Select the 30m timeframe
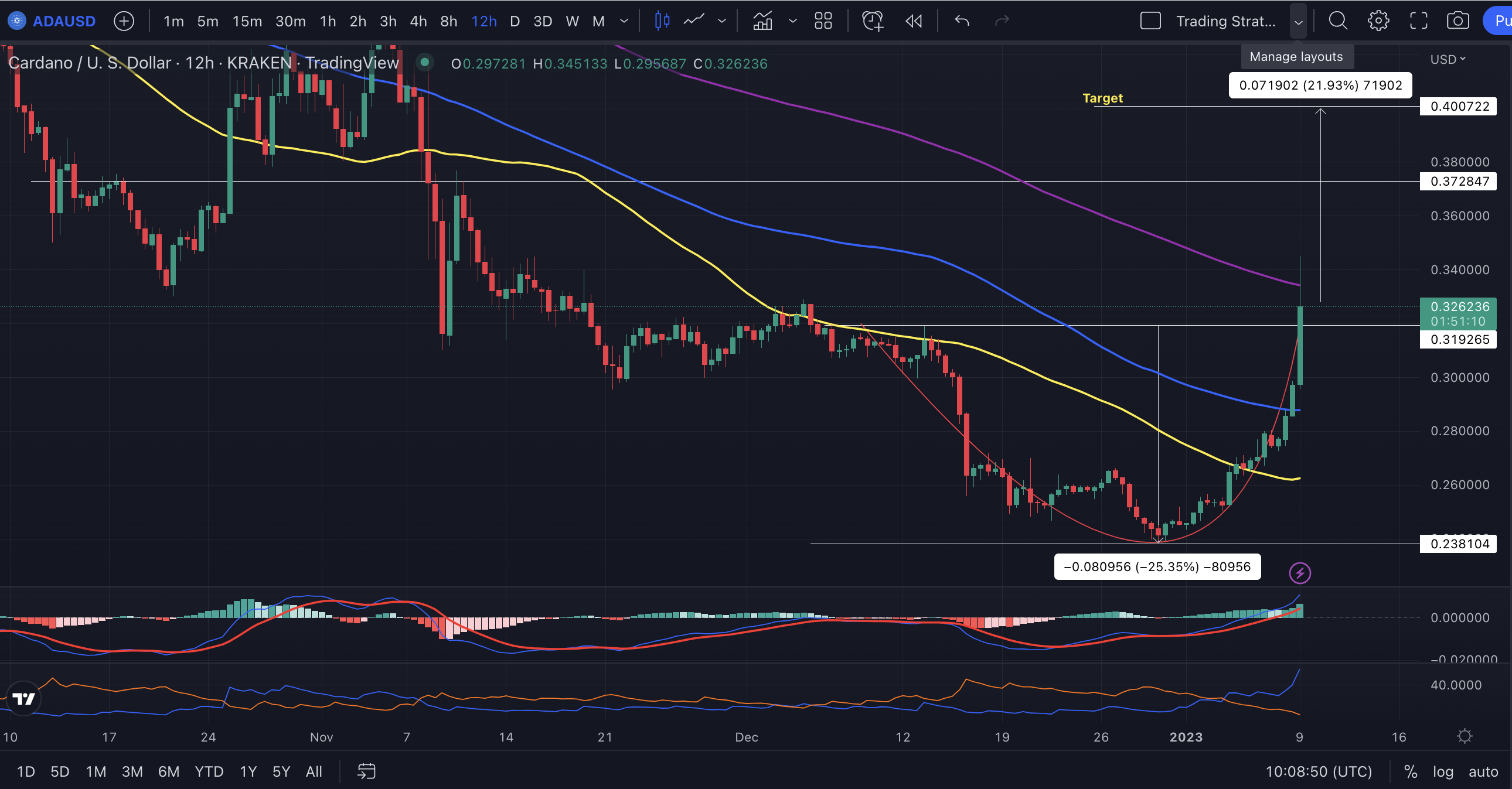 [291, 21]
